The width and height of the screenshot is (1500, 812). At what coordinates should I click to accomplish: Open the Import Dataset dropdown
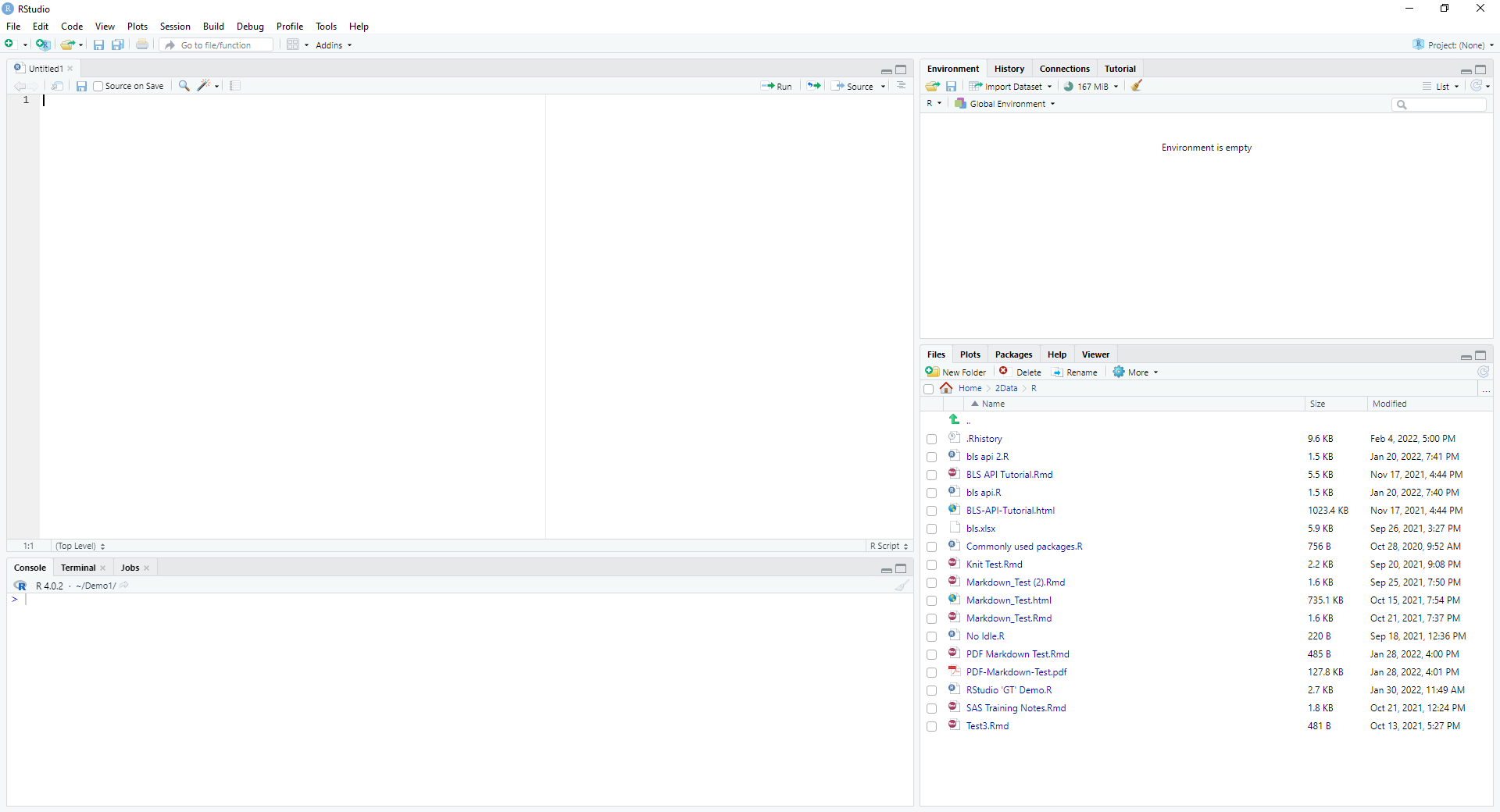coord(1010,87)
